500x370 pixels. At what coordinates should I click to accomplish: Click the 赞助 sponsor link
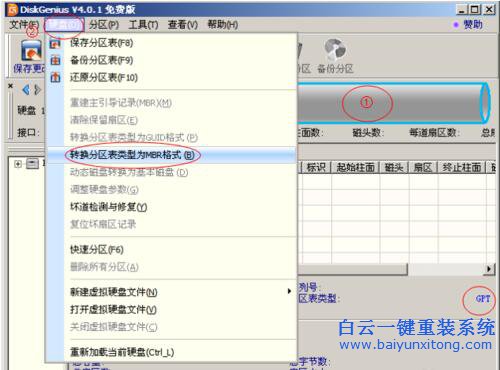click(x=473, y=24)
